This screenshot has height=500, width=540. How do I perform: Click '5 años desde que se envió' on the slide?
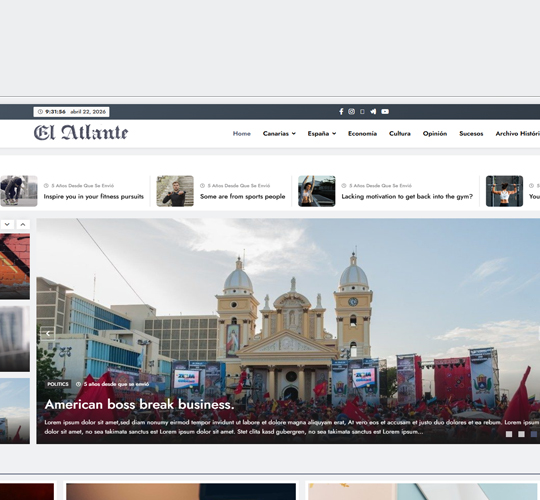[116, 384]
